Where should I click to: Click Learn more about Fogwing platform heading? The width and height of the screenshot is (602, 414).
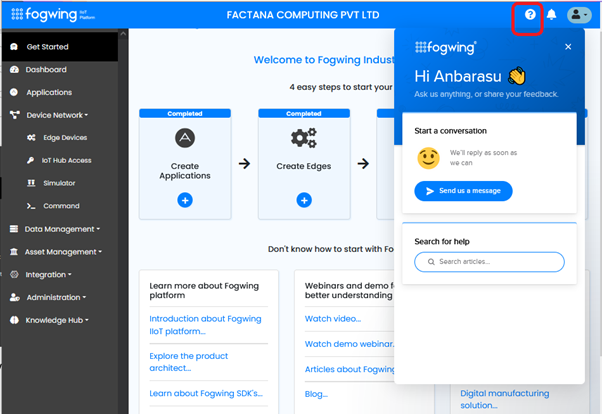pyautogui.click(x=204, y=290)
